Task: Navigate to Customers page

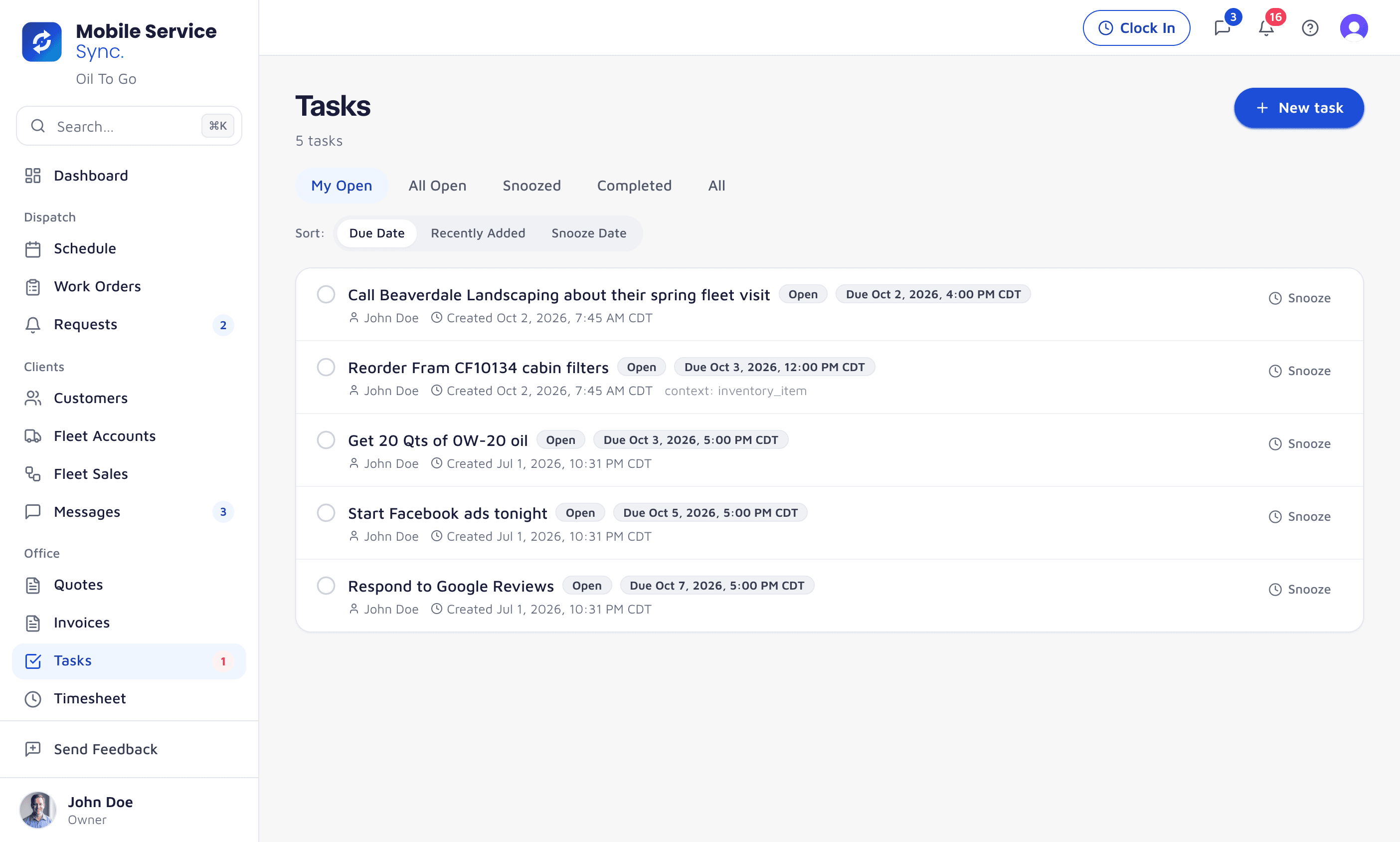Action: pyautogui.click(x=129, y=399)
